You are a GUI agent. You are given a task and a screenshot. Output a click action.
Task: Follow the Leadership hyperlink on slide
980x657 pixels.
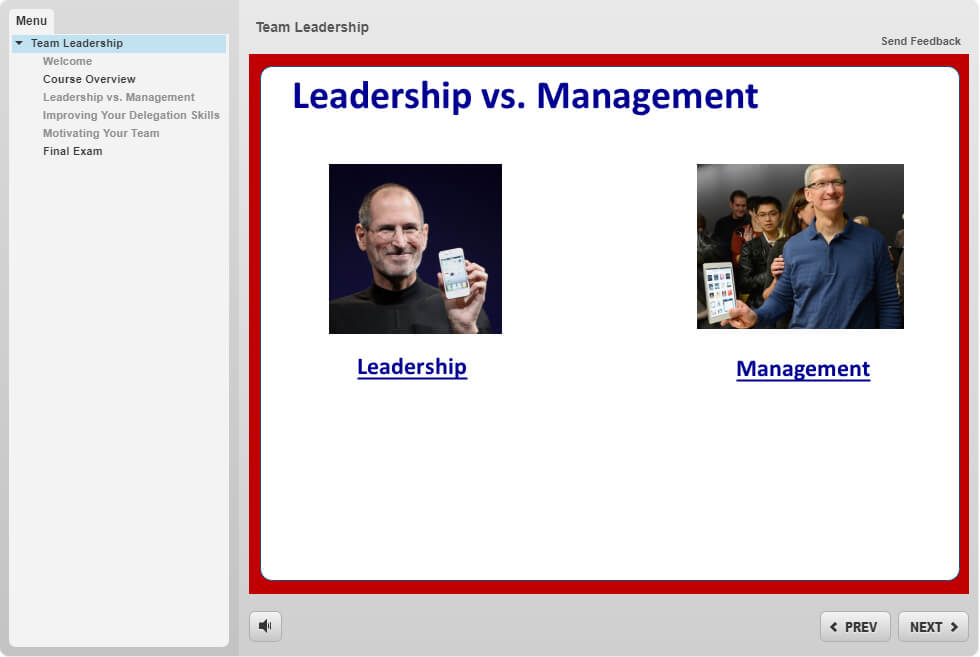tap(412, 367)
